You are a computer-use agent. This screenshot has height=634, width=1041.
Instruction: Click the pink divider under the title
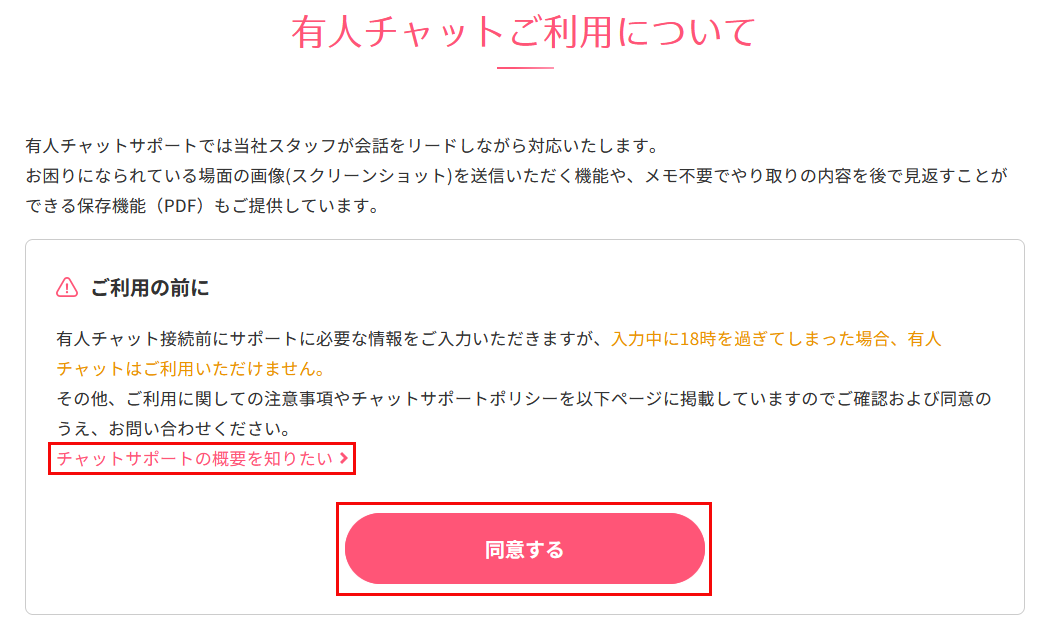[x=523, y=70]
